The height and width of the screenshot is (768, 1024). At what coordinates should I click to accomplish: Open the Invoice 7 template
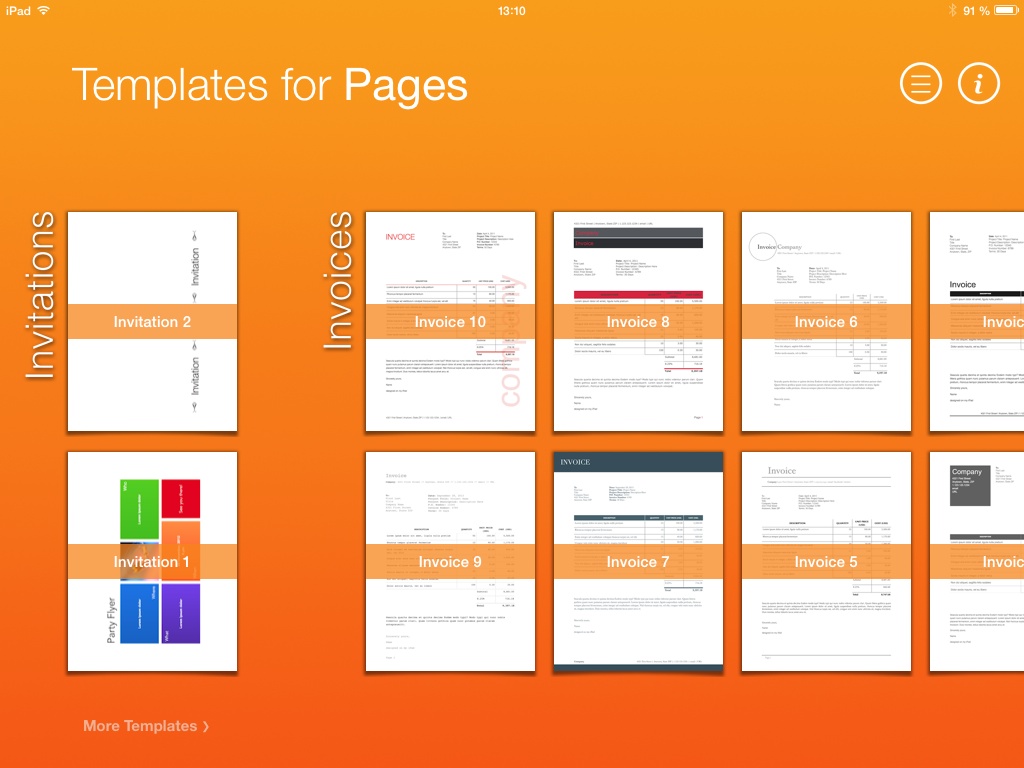click(638, 562)
